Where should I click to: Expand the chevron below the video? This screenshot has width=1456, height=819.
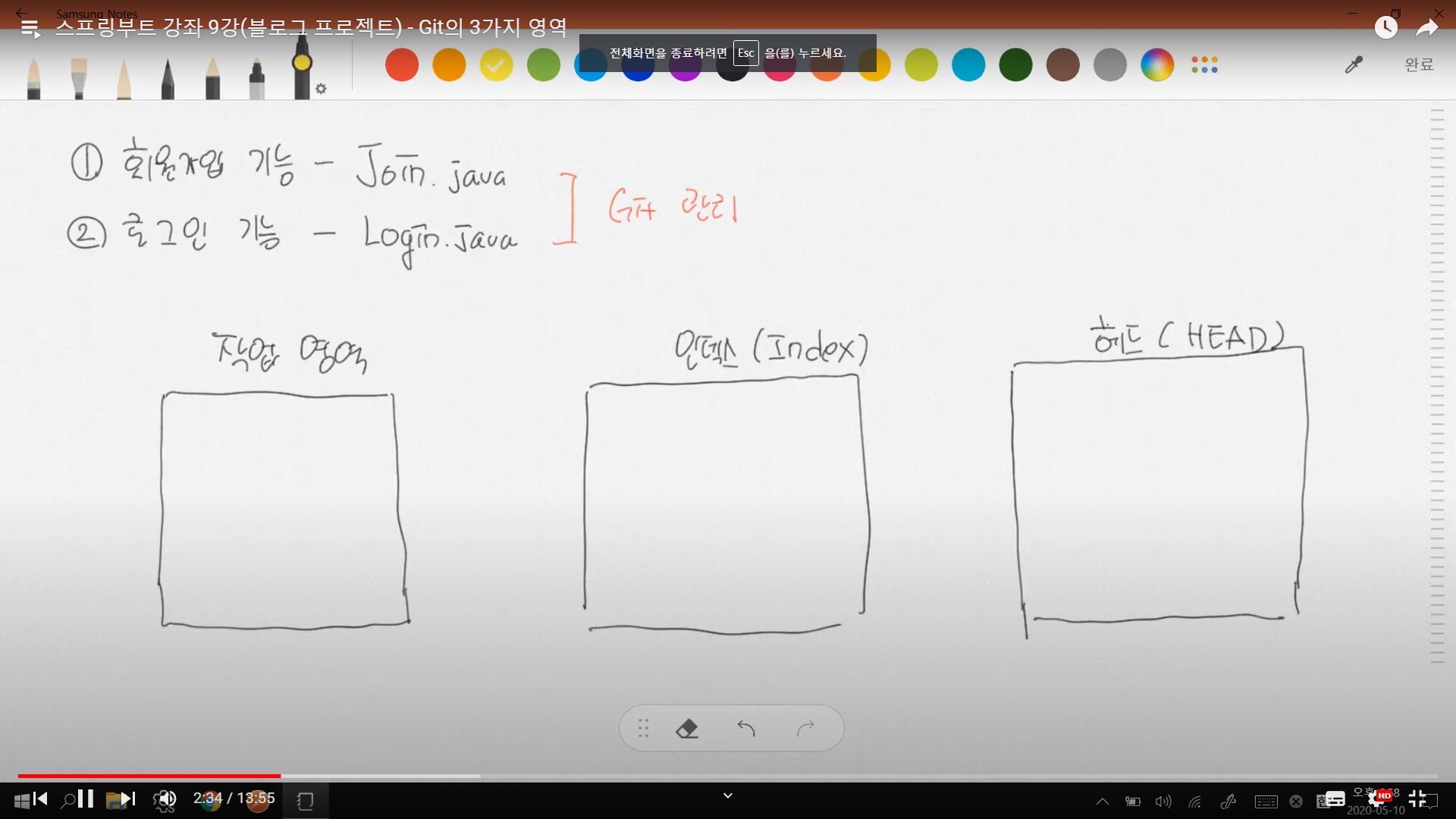click(728, 795)
